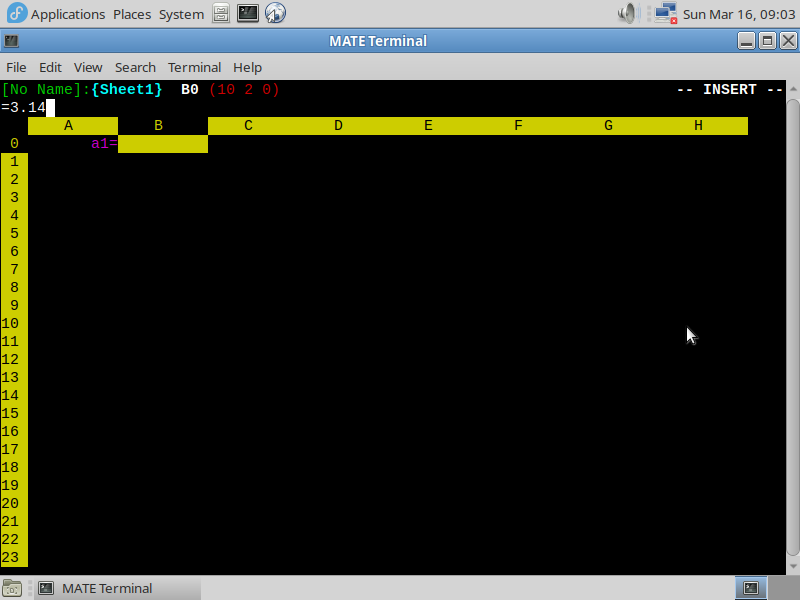
Task: Open the Edit menu in terminal
Action: (50, 67)
